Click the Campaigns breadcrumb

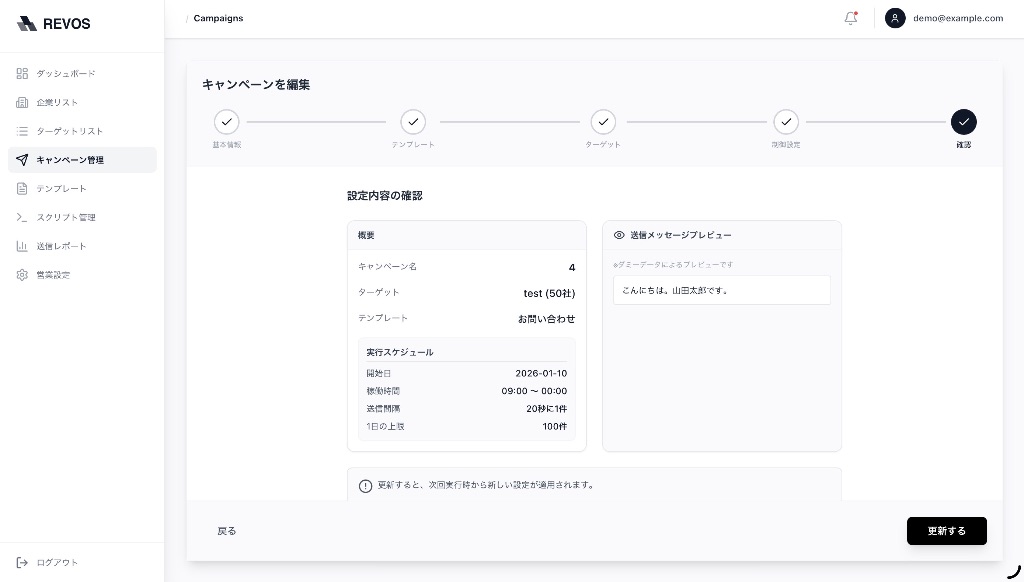coord(218,18)
